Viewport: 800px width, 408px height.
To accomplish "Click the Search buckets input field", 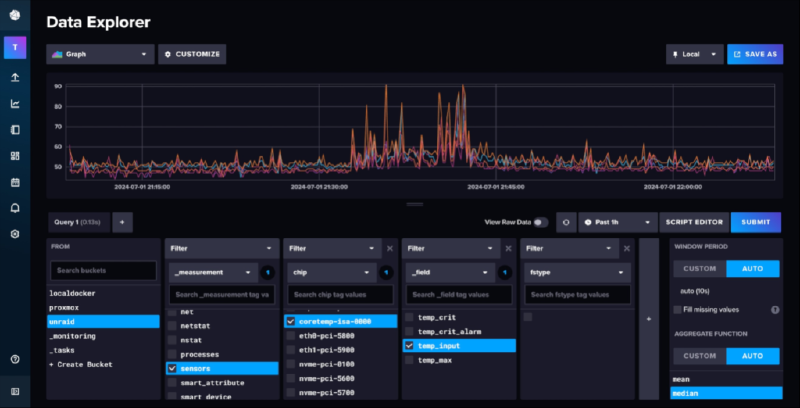I will 104,271.
